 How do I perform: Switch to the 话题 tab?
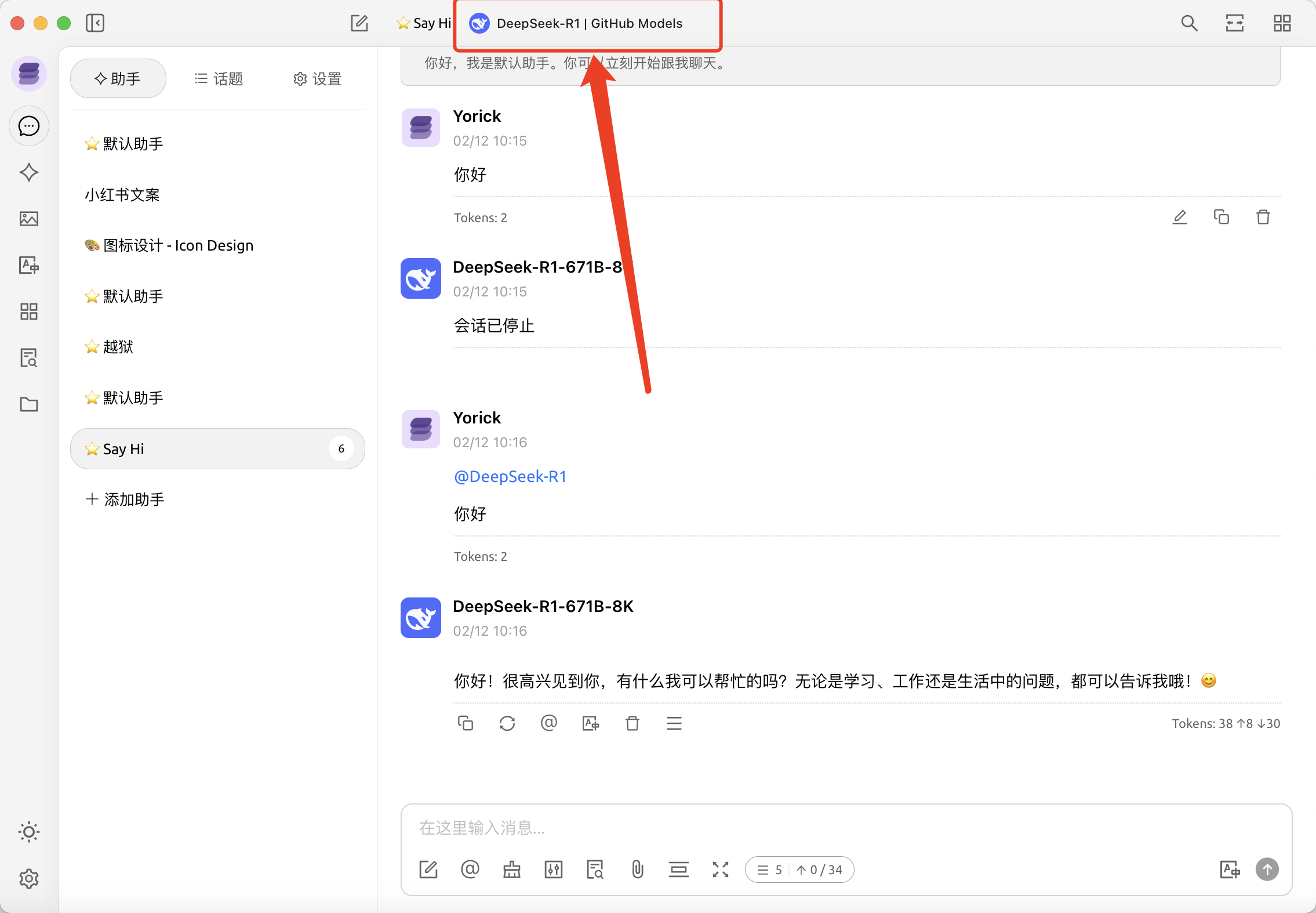click(x=219, y=79)
